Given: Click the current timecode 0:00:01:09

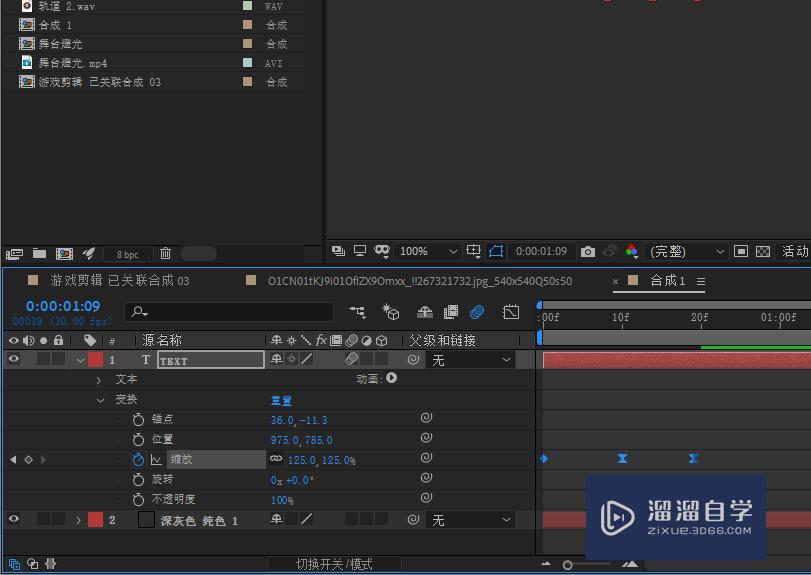Looking at the screenshot, I should 63,306.
